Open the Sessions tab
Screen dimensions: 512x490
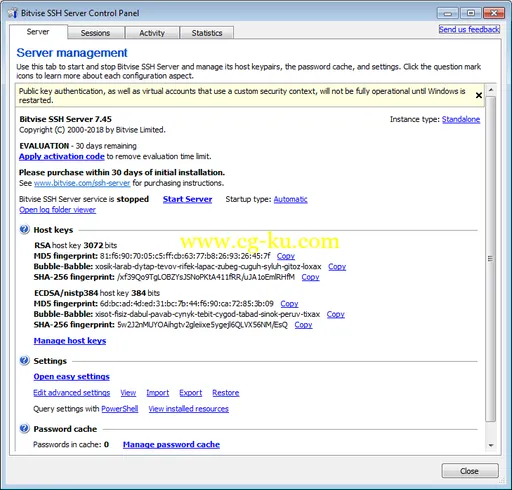click(x=96, y=33)
